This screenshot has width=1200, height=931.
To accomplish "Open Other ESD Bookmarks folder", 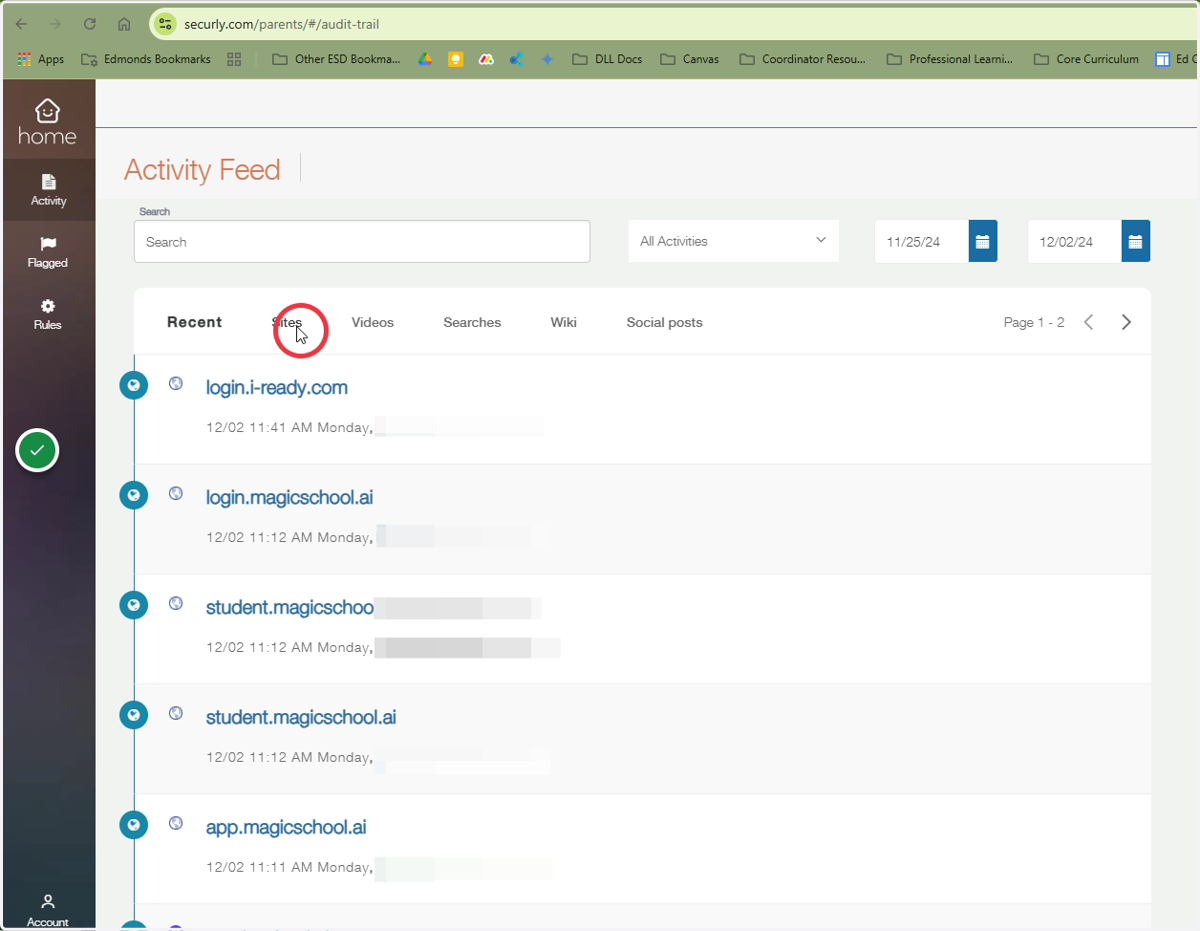I will coord(336,59).
